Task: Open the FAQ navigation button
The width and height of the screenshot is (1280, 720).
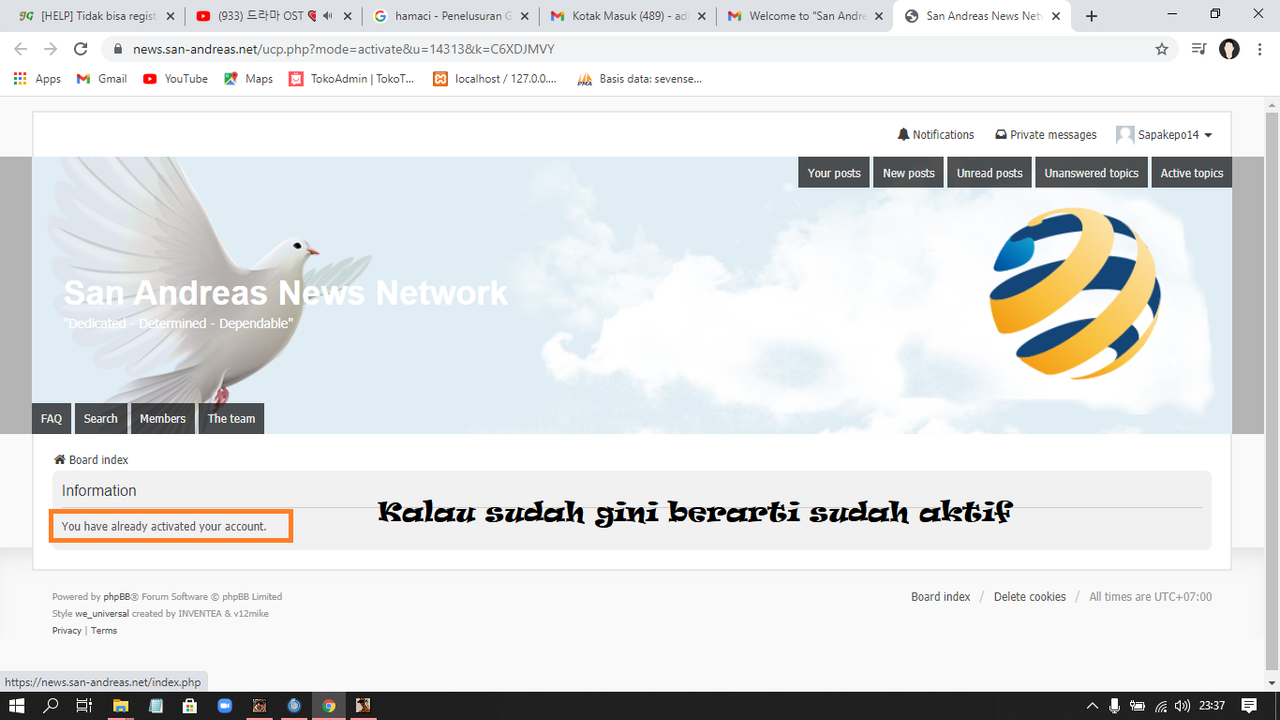Action: (51, 419)
